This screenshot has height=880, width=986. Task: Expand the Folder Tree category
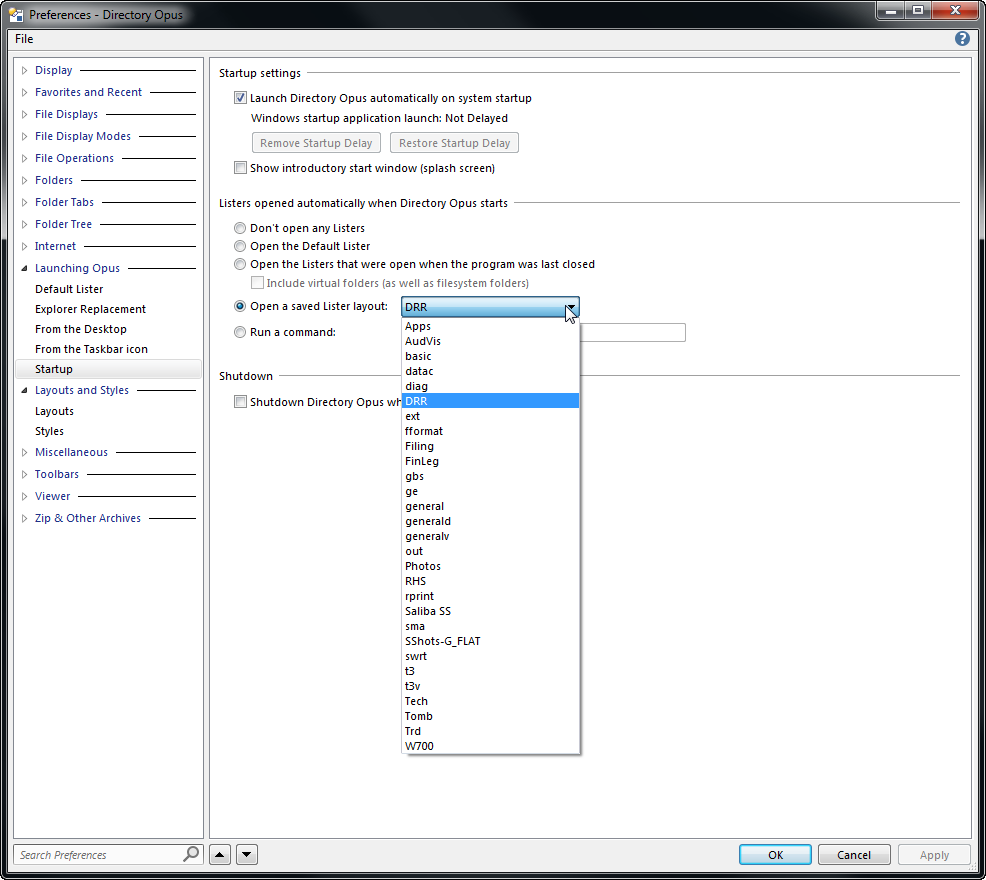pyautogui.click(x=25, y=225)
